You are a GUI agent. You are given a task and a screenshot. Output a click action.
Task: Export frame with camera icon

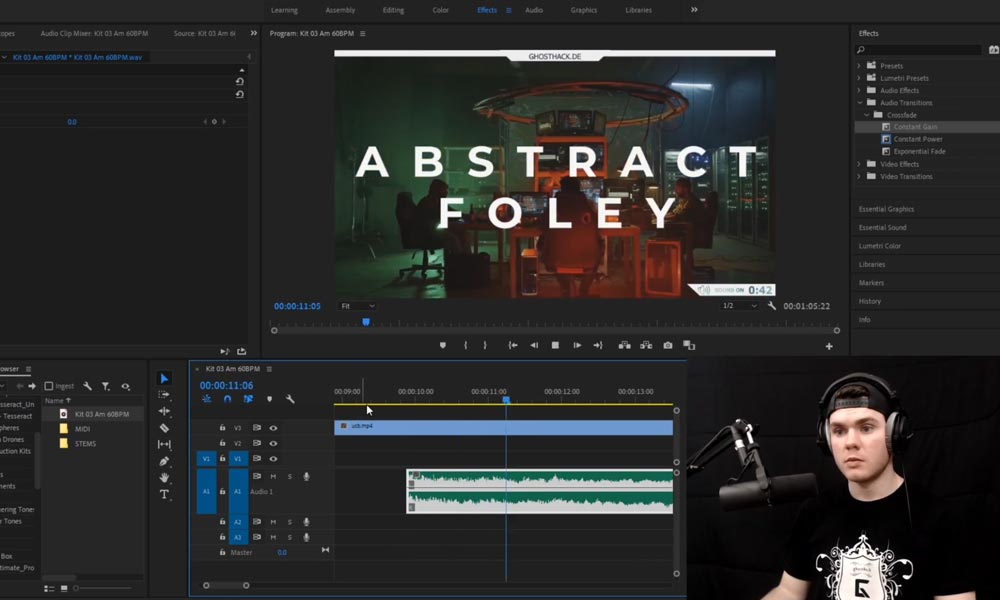point(668,345)
